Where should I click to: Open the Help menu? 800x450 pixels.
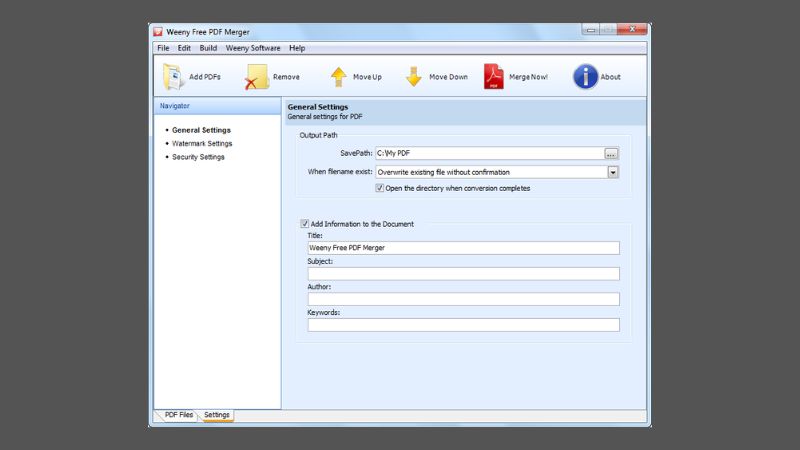(x=297, y=48)
